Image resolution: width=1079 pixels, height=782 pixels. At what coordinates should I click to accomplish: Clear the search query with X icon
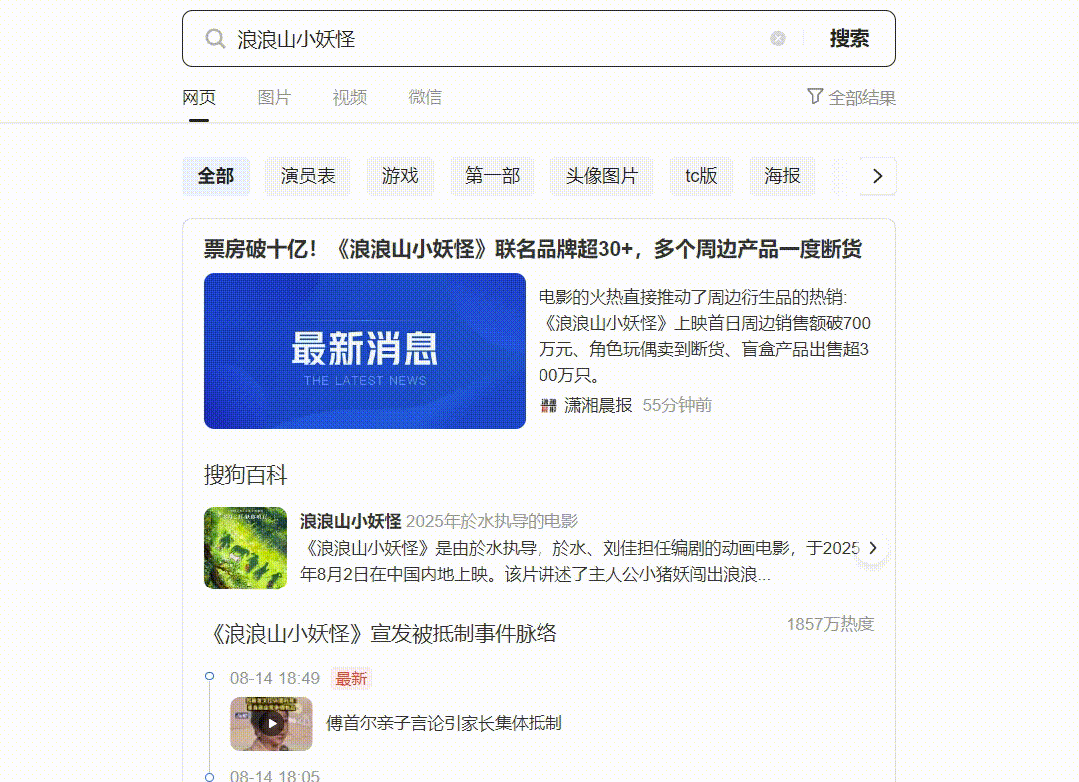(x=778, y=39)
